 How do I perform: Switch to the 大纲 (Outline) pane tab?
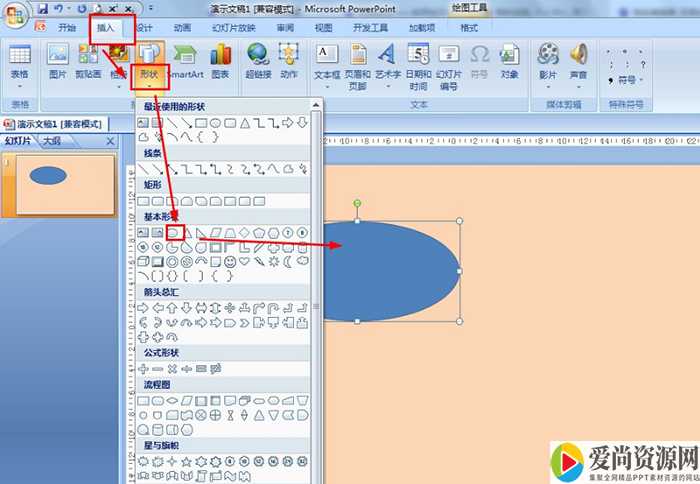(x=51, y=142)
